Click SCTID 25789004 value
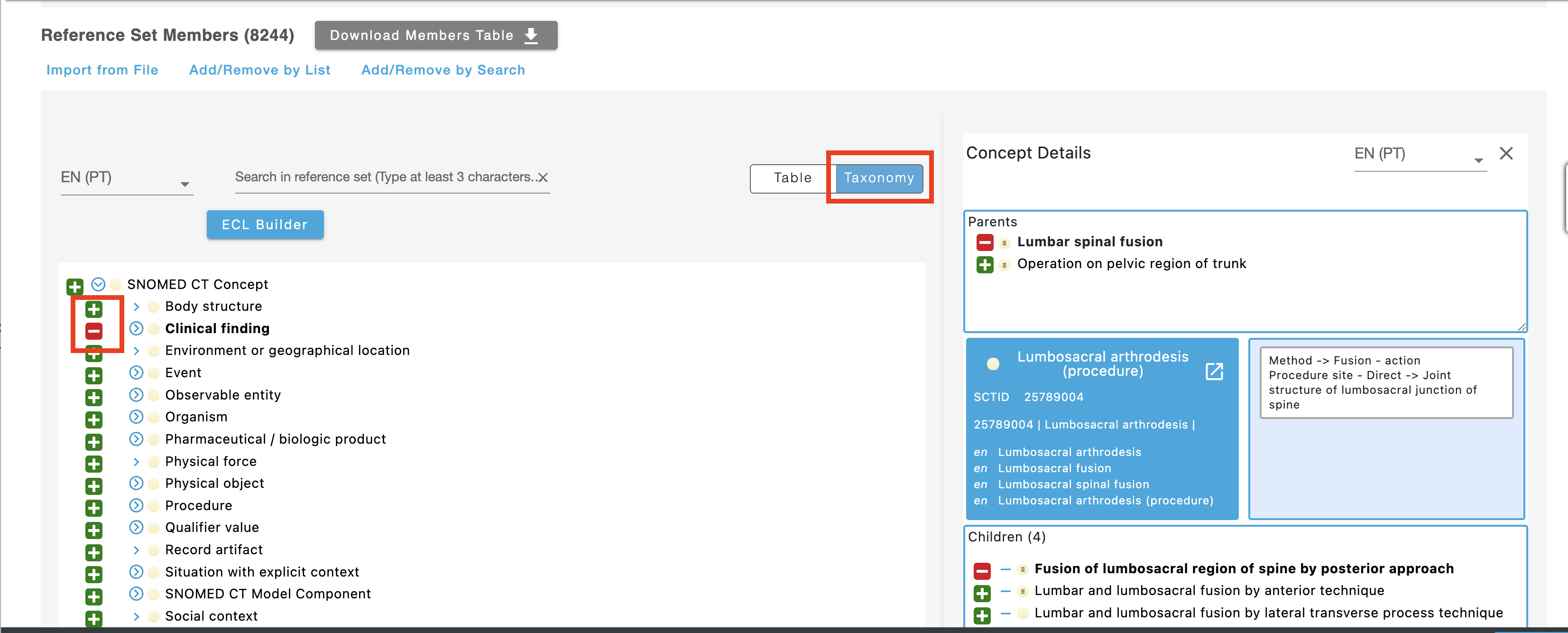The image size is (1568, 633). point(1054,397)
